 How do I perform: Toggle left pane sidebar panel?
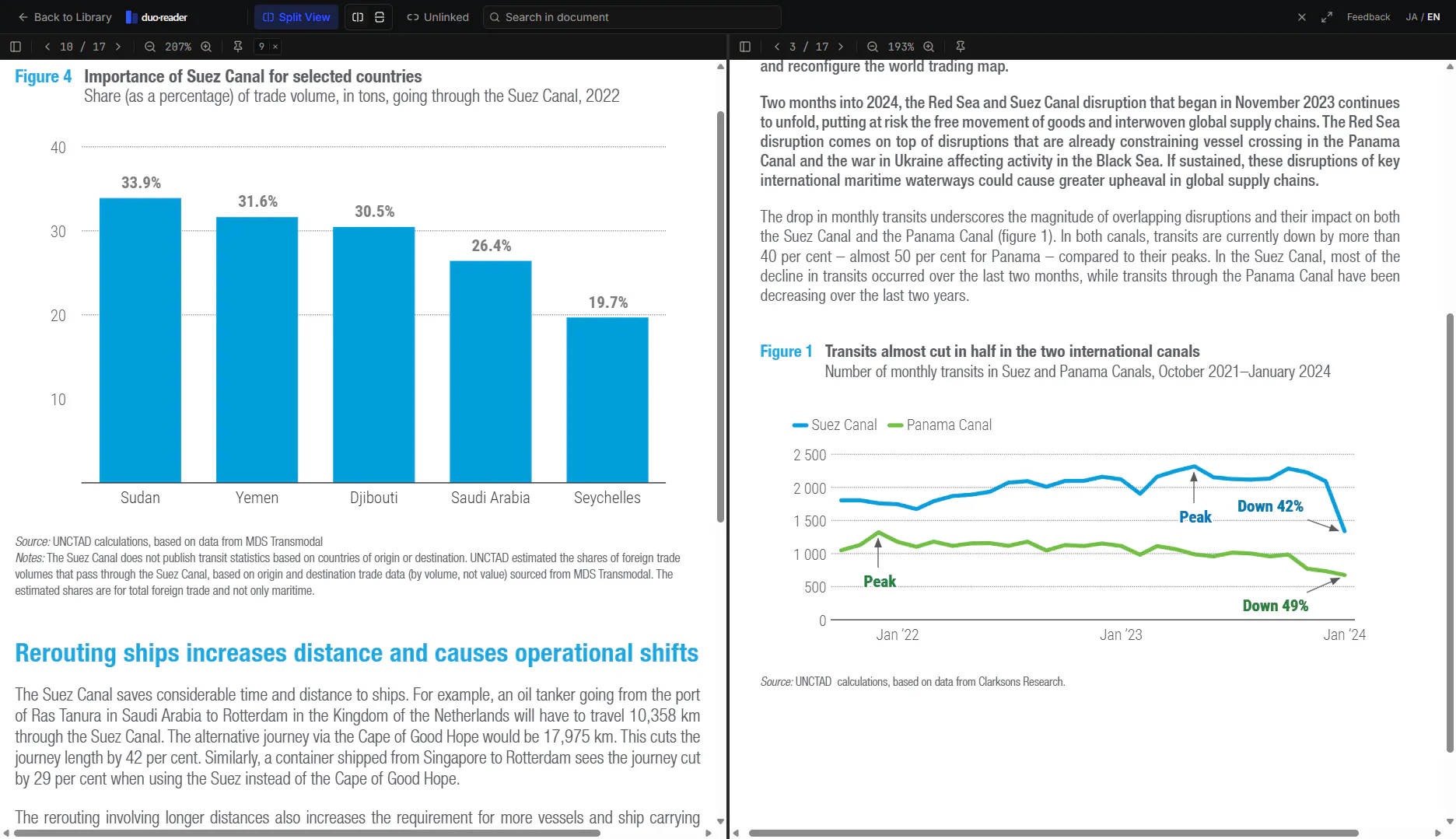[x=16, y=47]
